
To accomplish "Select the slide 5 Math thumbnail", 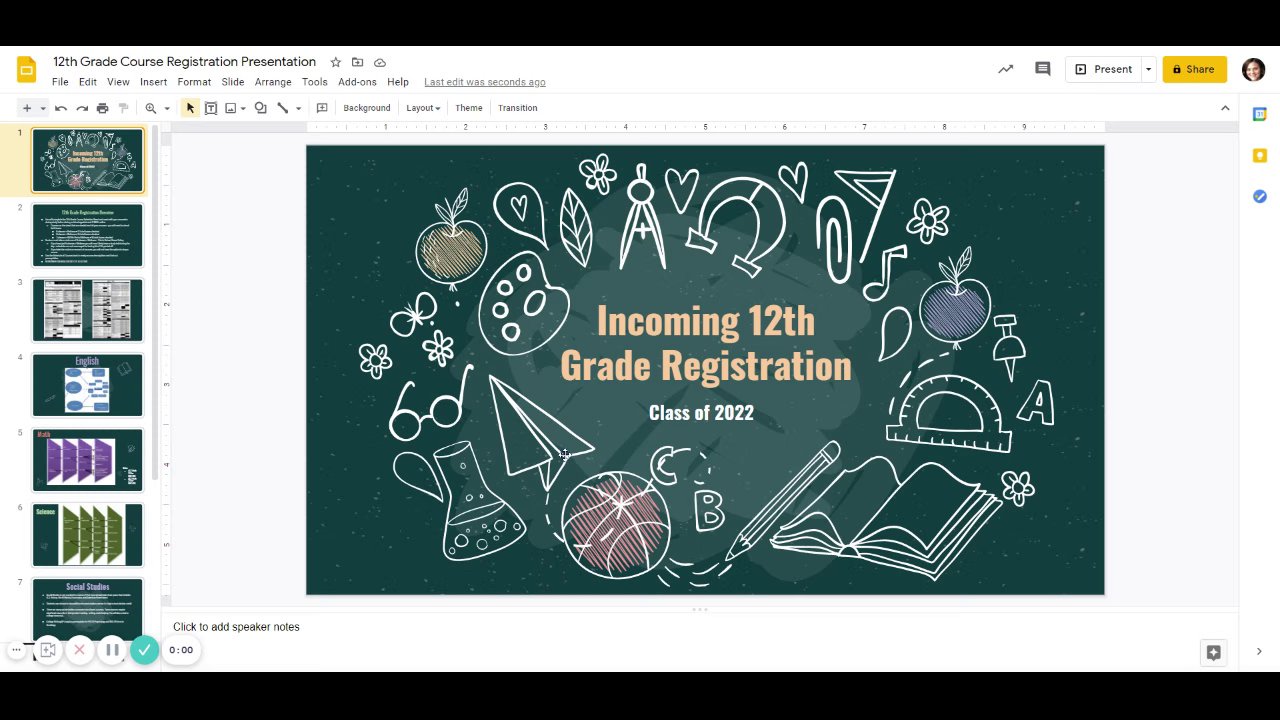I will tap(88, 460).
